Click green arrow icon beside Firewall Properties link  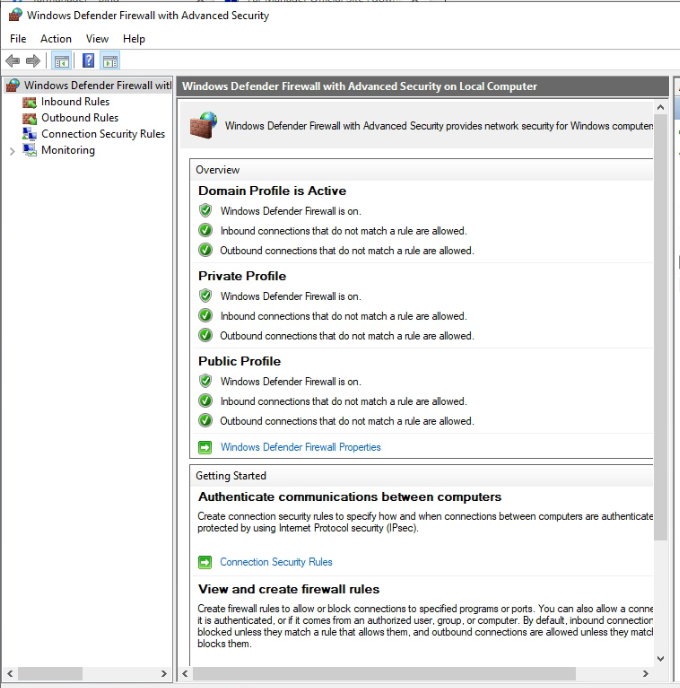(205, 447)
